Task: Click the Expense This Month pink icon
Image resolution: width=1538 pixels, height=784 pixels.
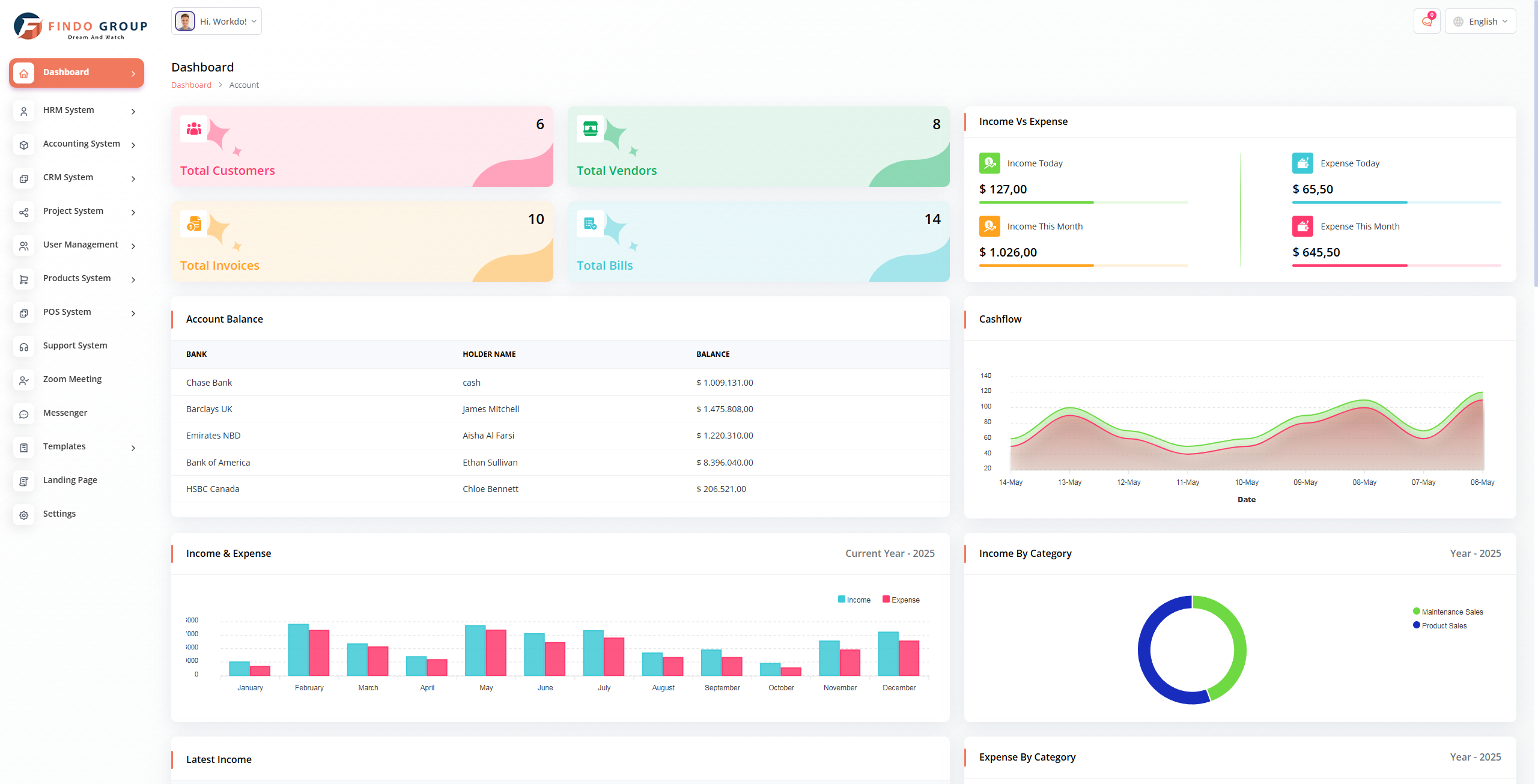Action: pyautogui.click(x=1302, y=226)
